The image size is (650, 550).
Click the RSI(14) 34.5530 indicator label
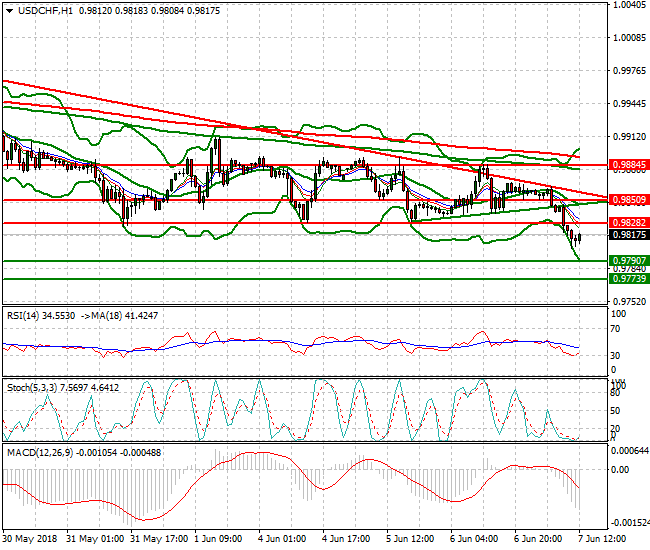coord(41,316)
